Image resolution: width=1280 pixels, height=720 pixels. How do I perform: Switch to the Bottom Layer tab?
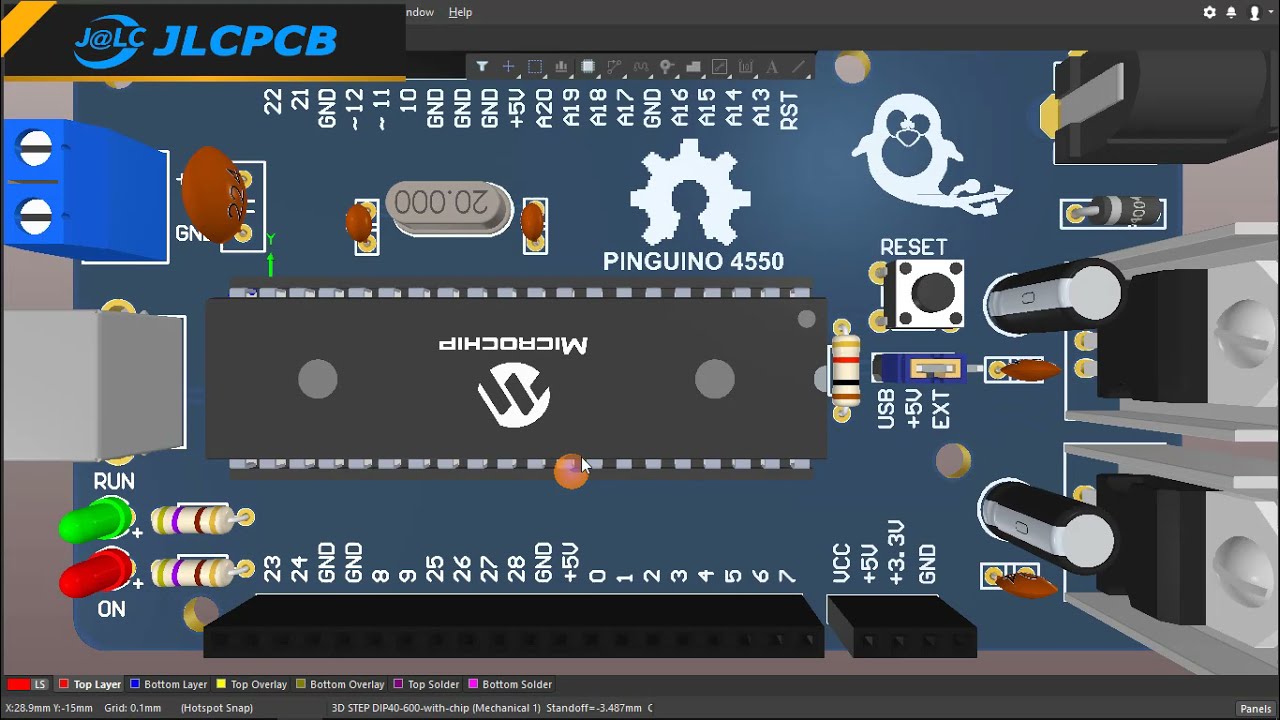[168, 684]
